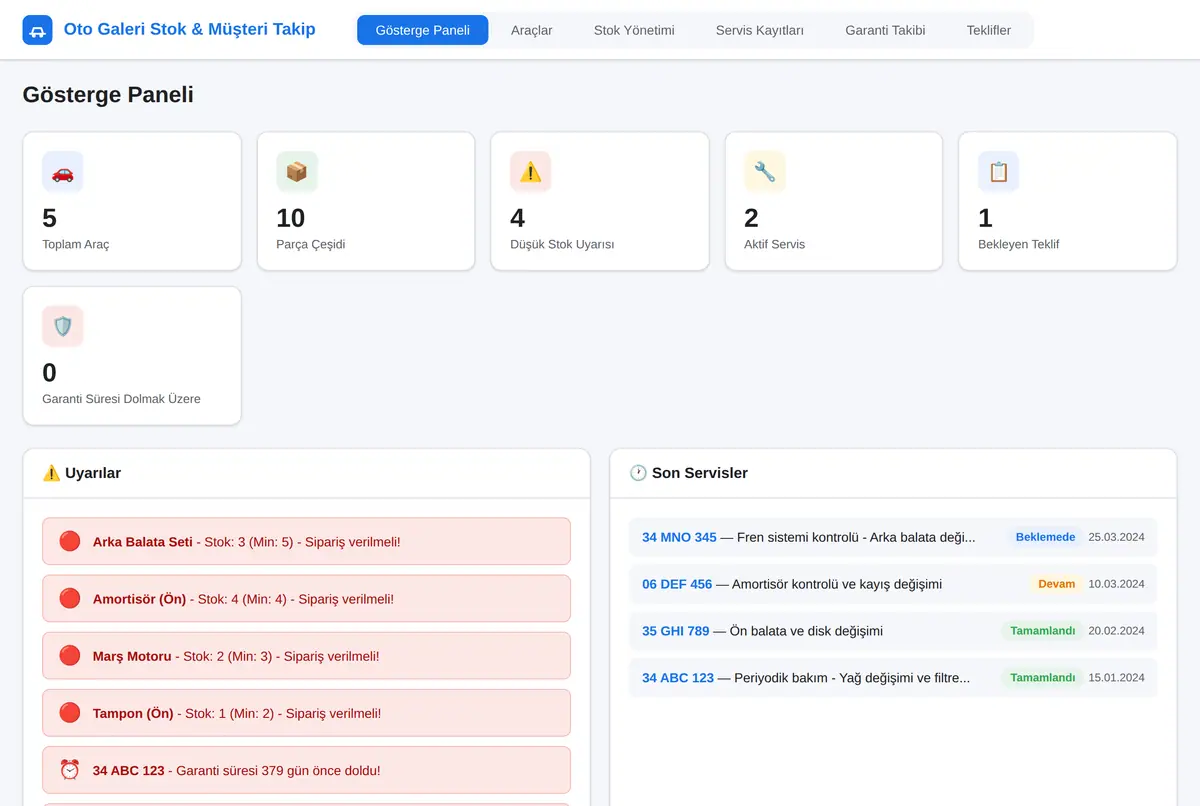1200x806 pixels.
Task: Open the Teklifler tab
Action: pyautogui.click(x=989, y=30)
